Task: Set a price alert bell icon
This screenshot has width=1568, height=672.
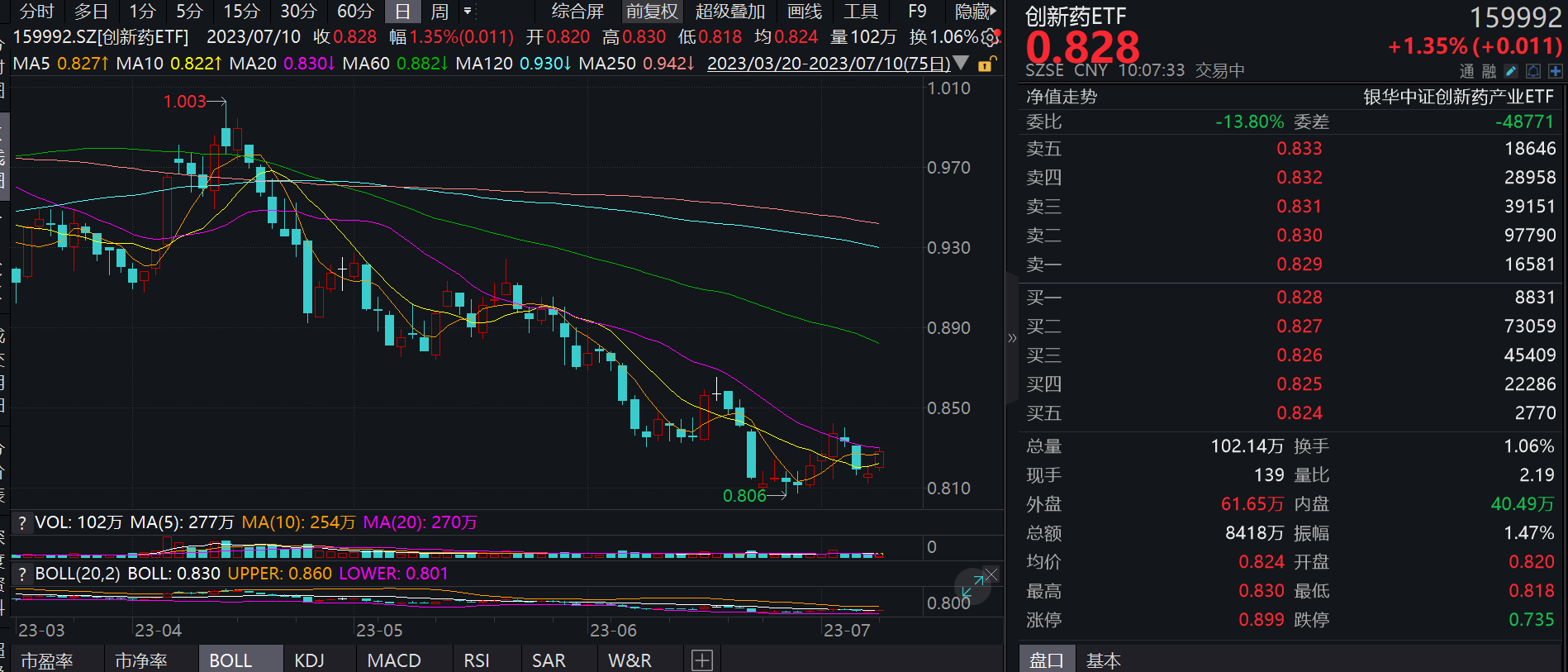Action: [x=1533, y=71]
